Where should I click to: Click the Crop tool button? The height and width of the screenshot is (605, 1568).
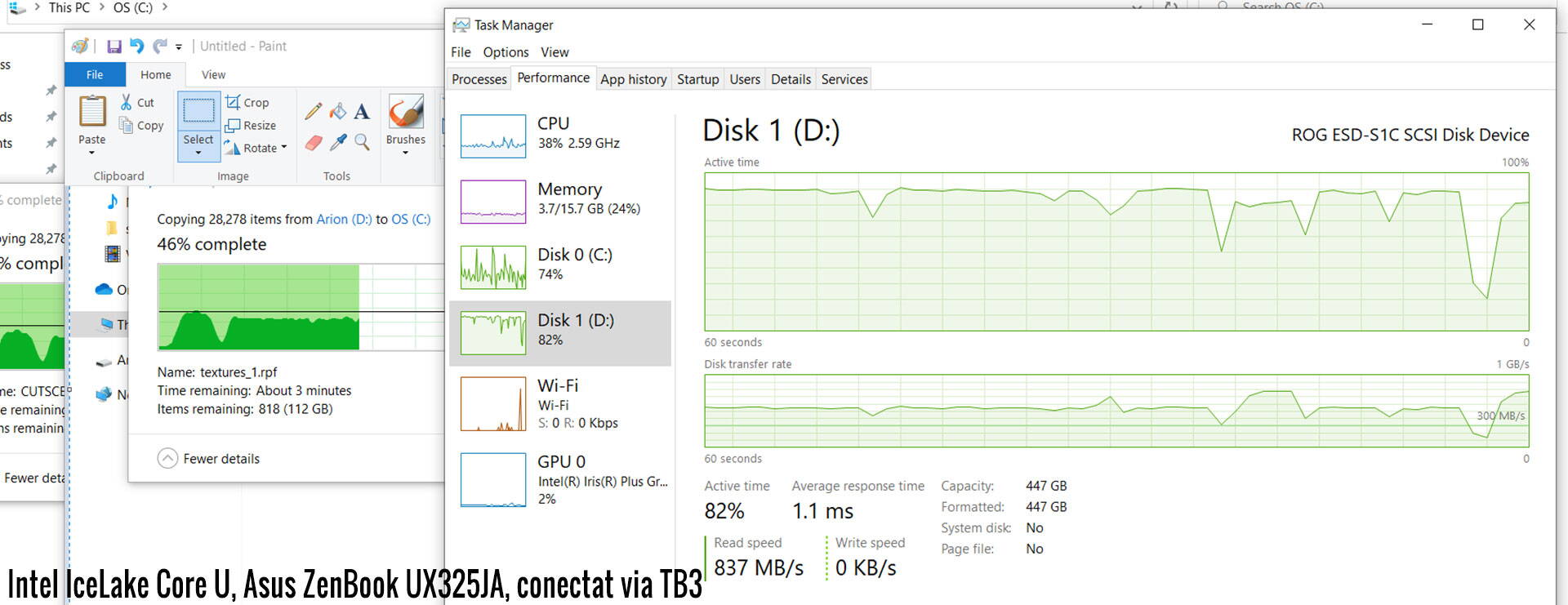click(247, 103)
